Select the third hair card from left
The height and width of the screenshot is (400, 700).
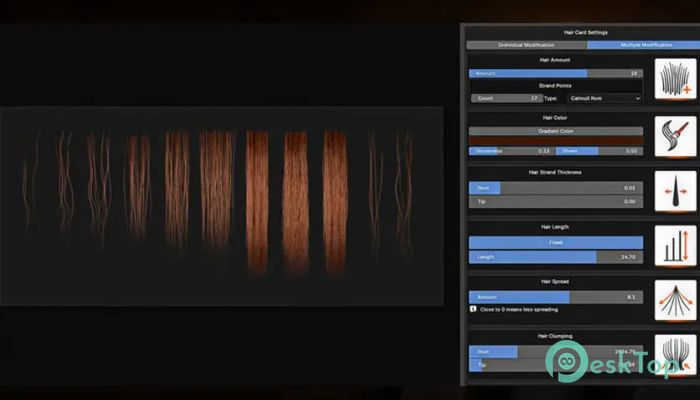tap(99, 188)
